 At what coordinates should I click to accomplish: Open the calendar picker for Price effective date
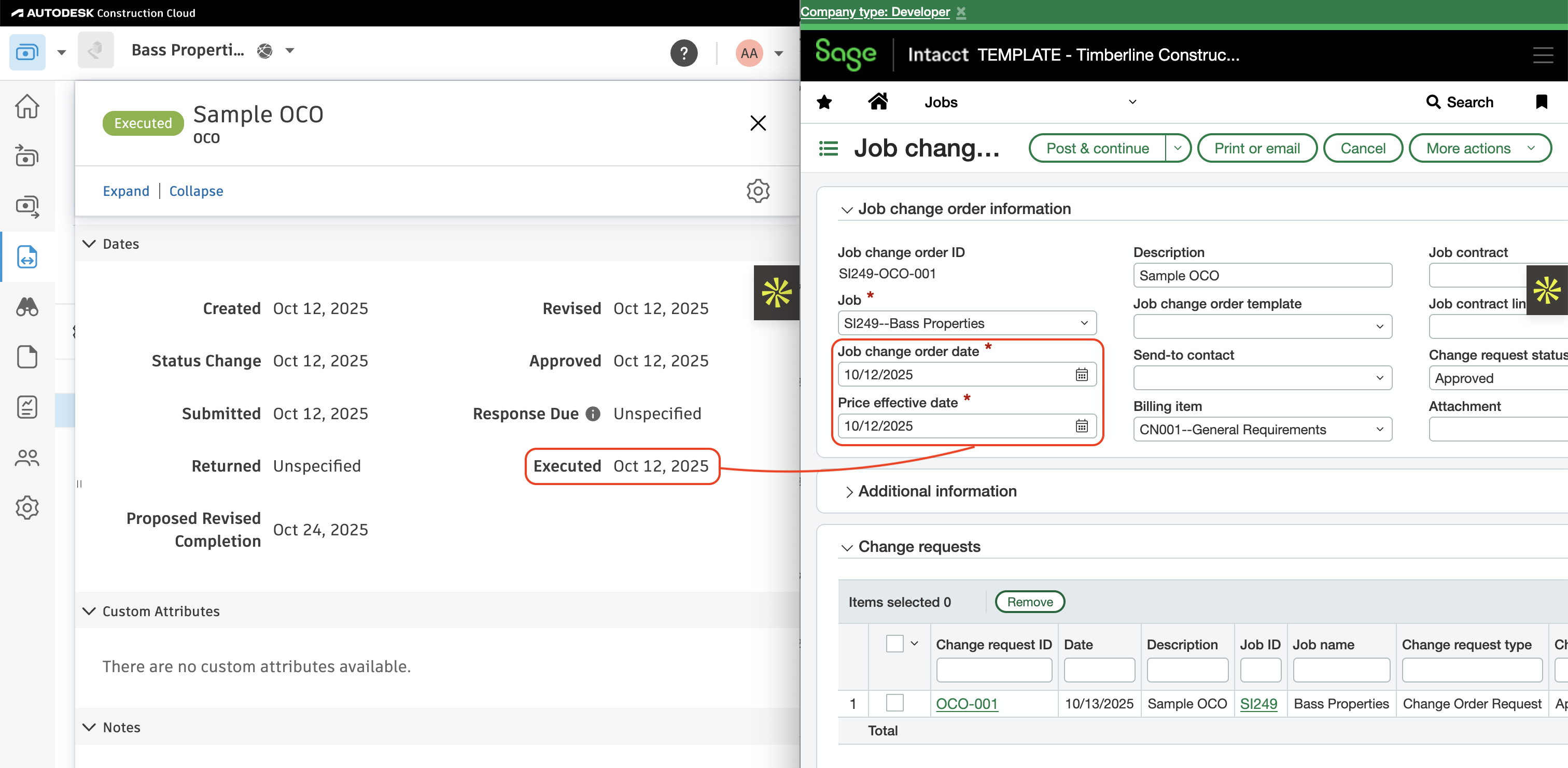(1081, 426)
